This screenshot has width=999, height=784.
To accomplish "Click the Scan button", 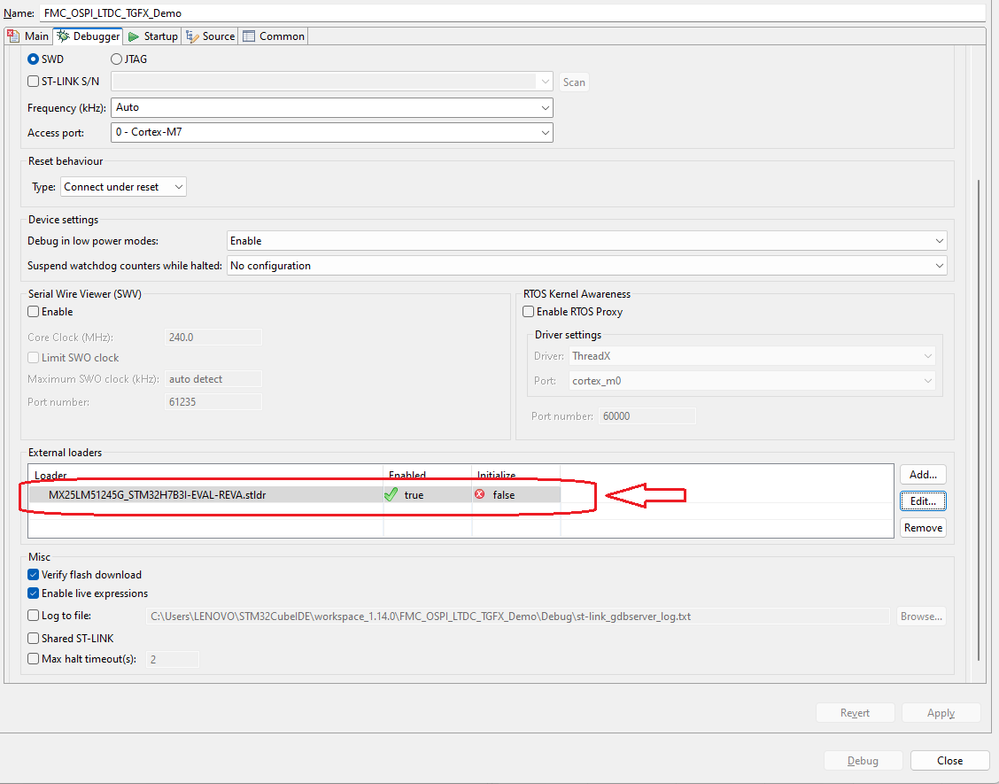I will coord(574,82).
